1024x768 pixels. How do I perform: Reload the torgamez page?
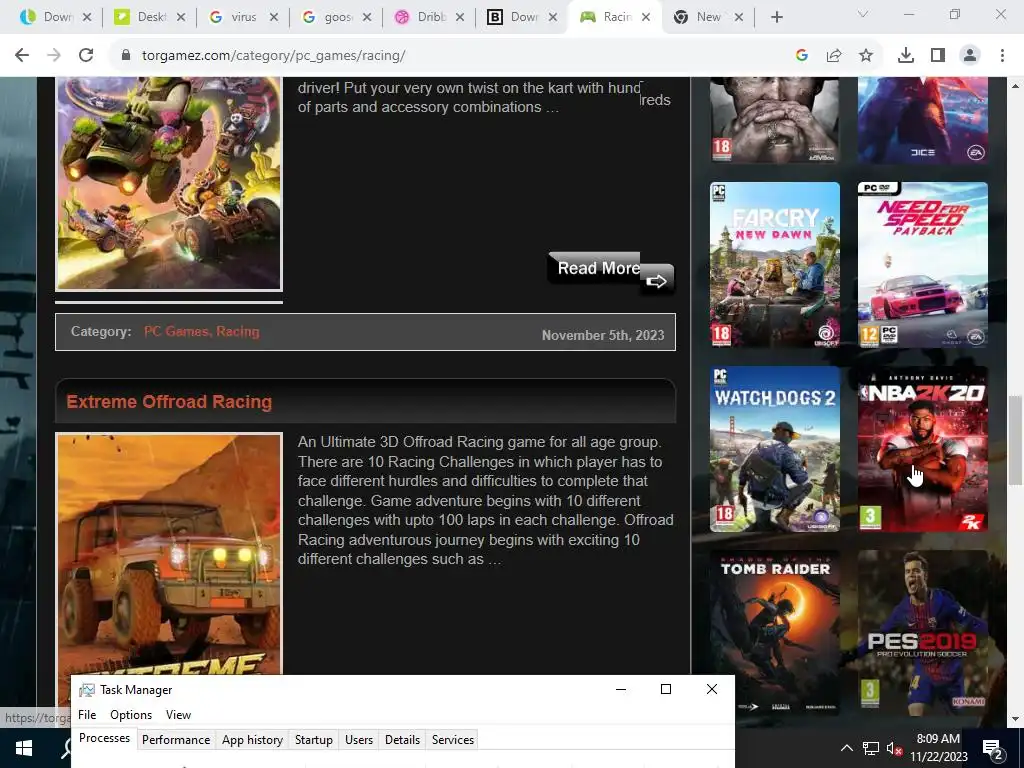point(86,56)
